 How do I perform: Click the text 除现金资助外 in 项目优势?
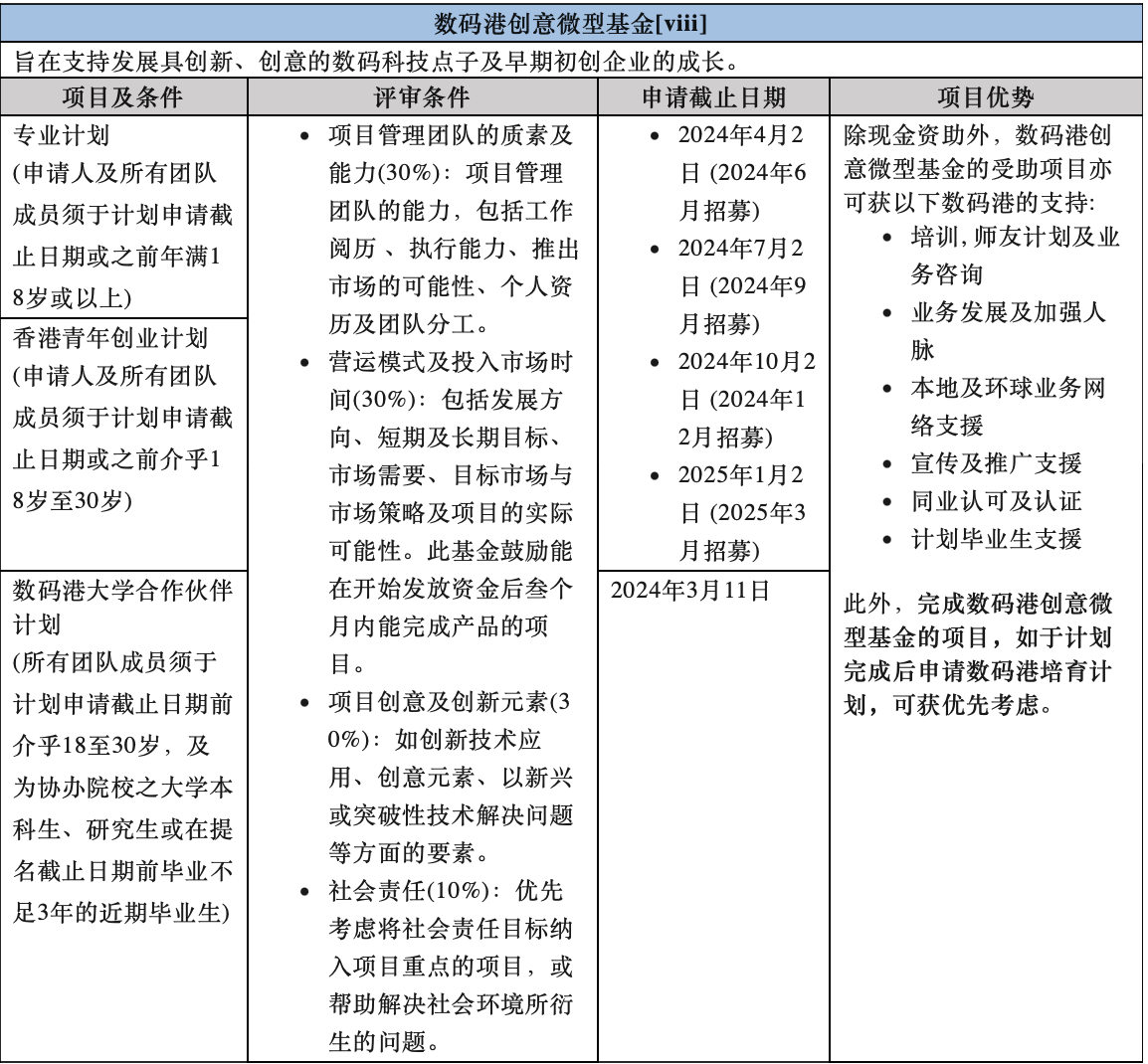(x=916, y=135)
